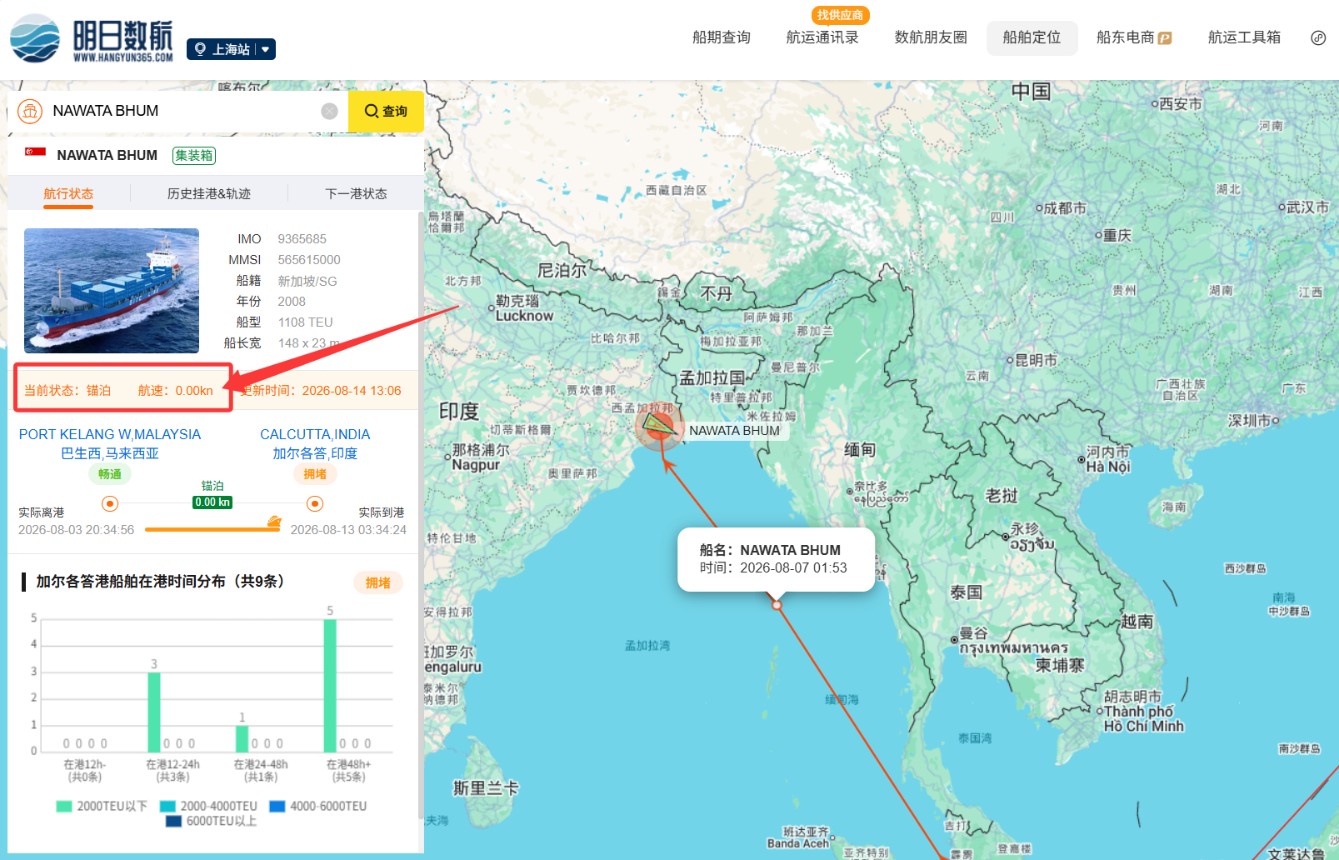Click the departure port circle marker

pyautogui.click(x=110, y=503)
